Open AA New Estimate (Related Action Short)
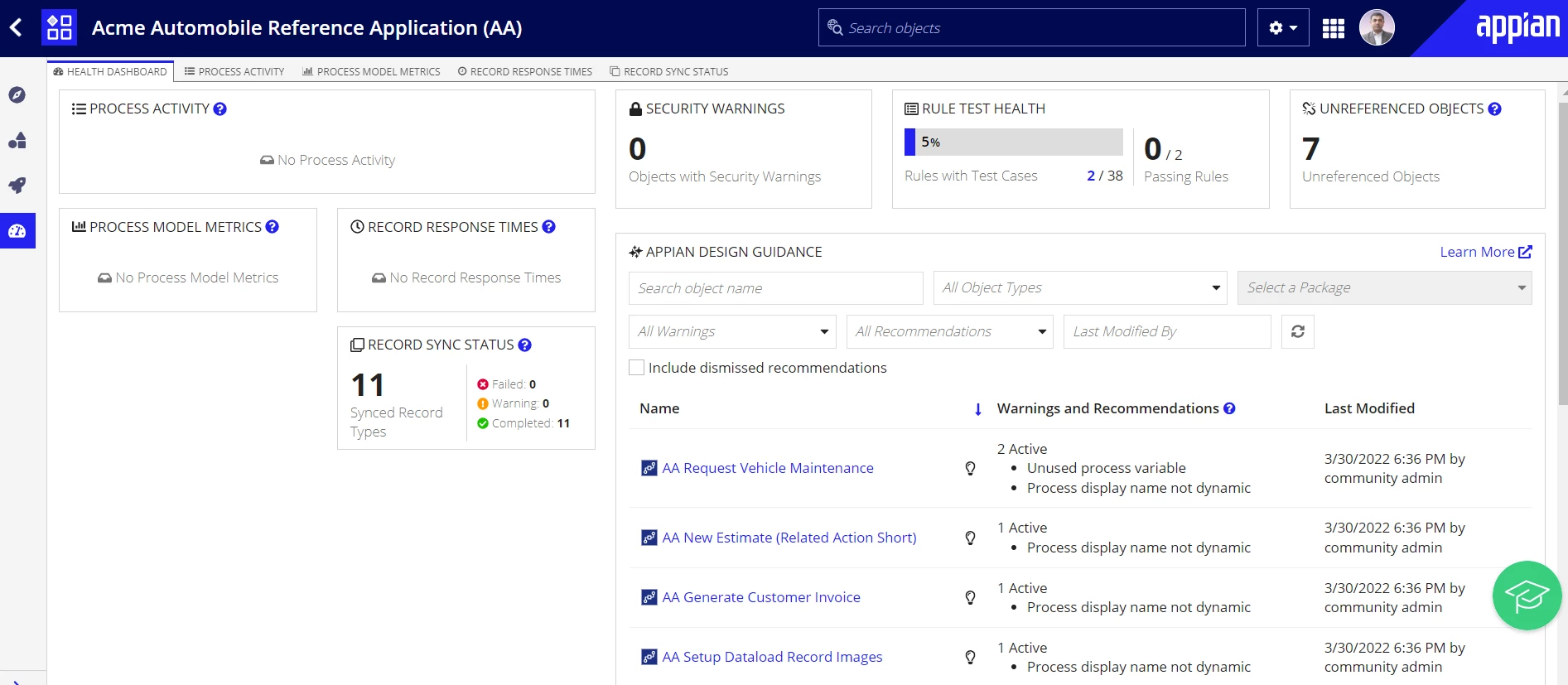The width and height of the screenshot is (1568, 685). (789, 538)
